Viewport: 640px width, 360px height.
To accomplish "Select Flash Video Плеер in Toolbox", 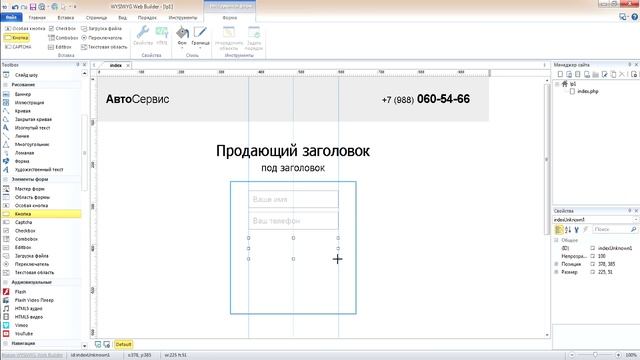I will pyautogui.click(x=34, y=300).
